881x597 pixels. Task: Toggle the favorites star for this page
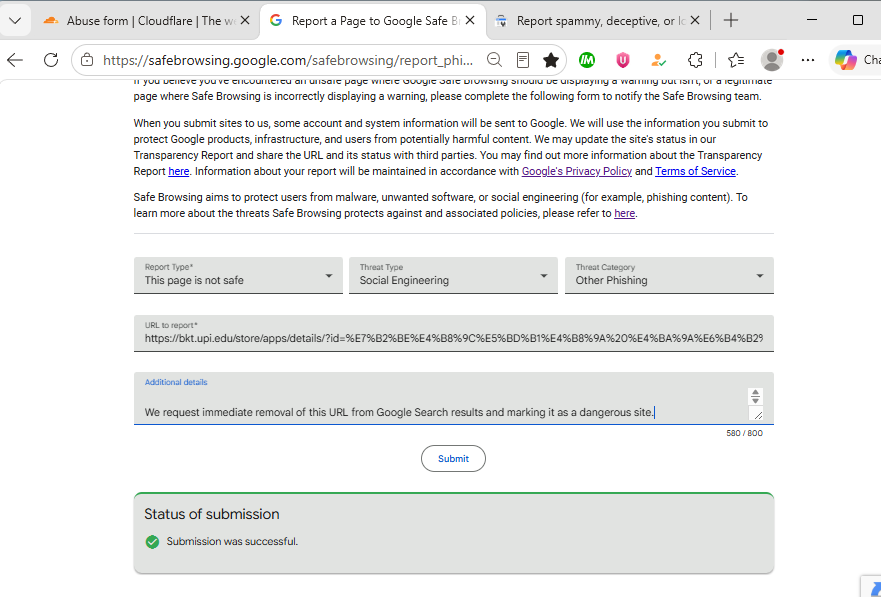(x=551, y=60)
